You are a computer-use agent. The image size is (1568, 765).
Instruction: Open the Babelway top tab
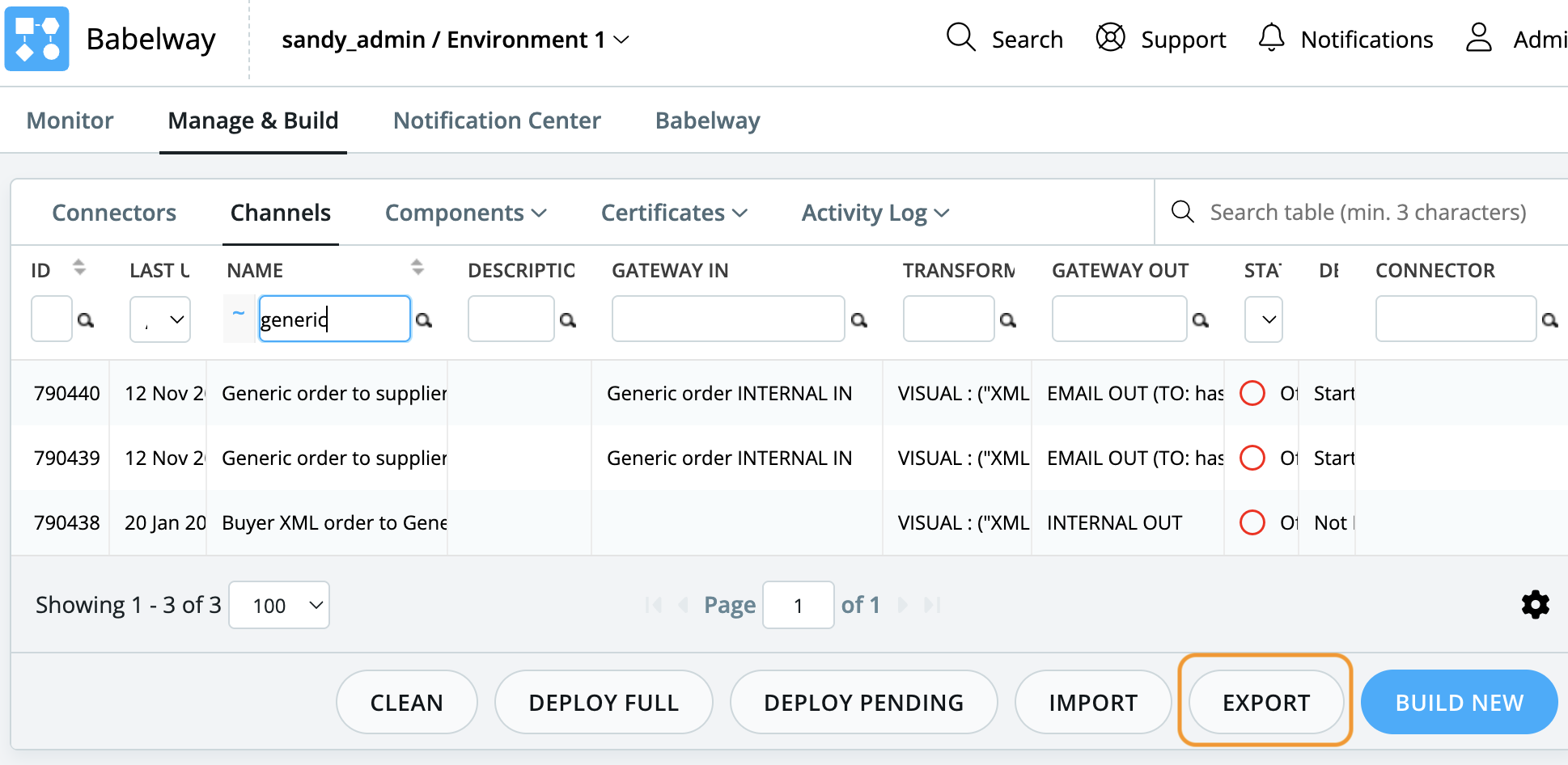[708, 120]
